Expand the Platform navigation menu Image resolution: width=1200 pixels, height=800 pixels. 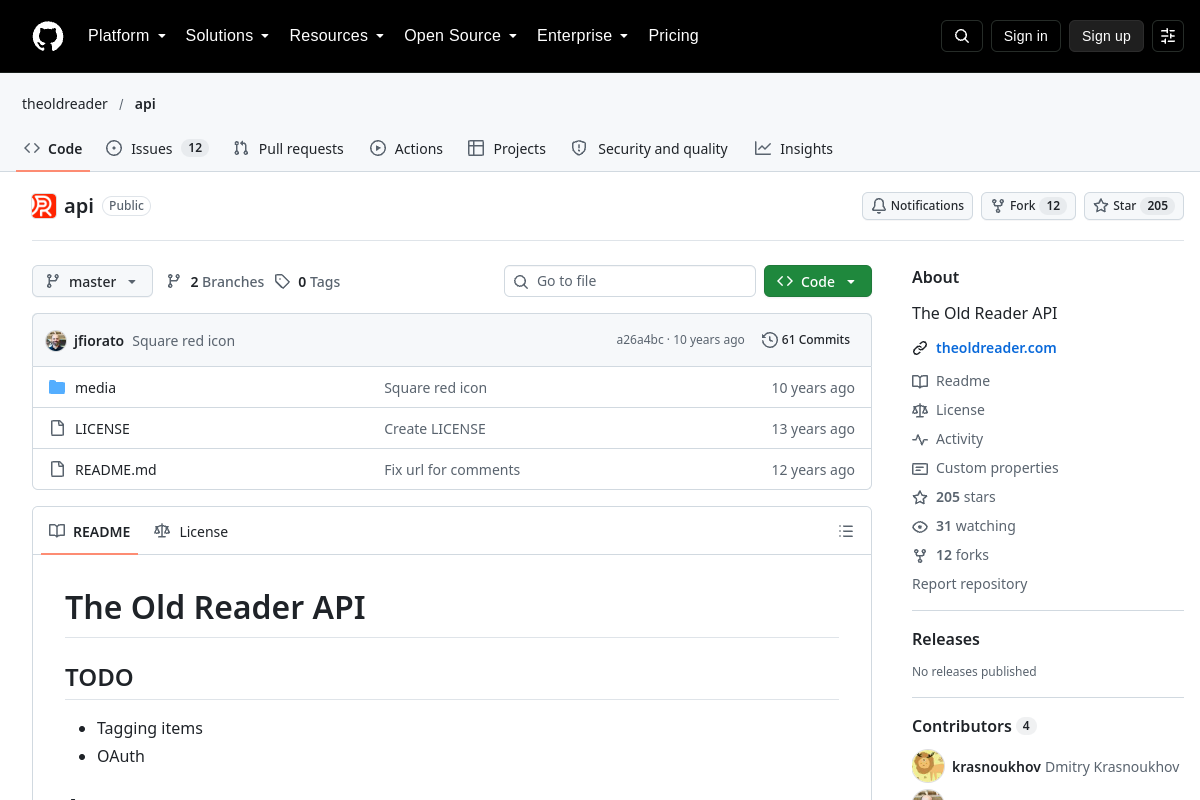(x=127, y=36)
